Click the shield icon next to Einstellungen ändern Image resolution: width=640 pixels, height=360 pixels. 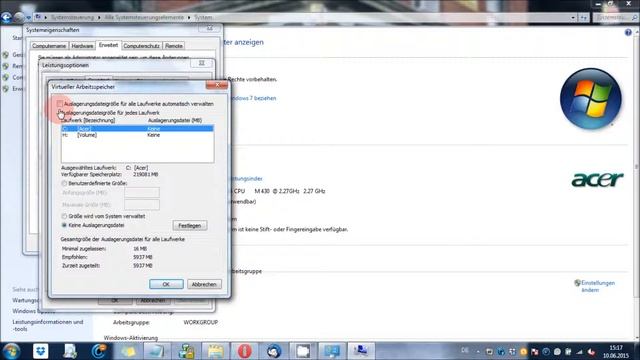[577, 283]
